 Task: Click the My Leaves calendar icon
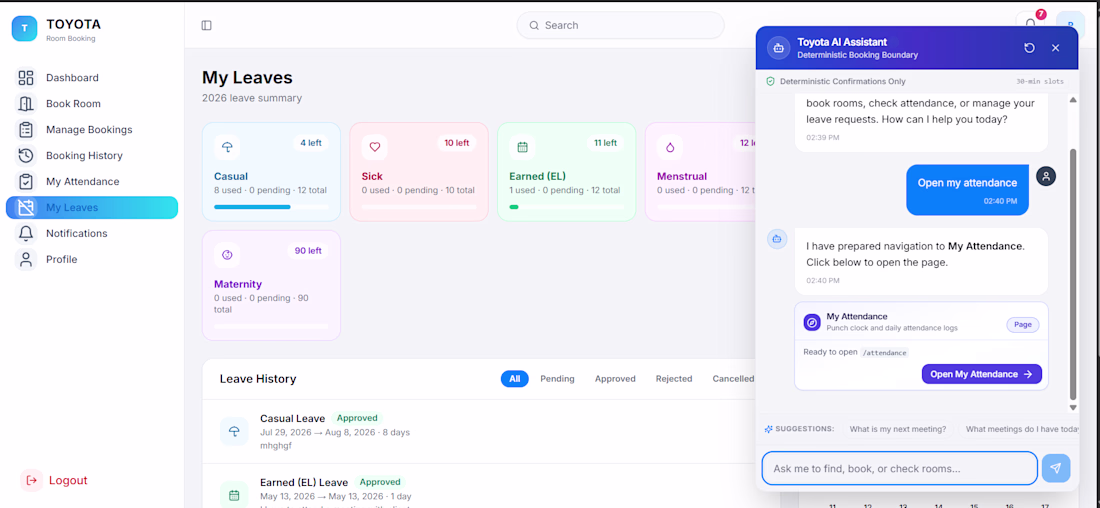[26, 208]
